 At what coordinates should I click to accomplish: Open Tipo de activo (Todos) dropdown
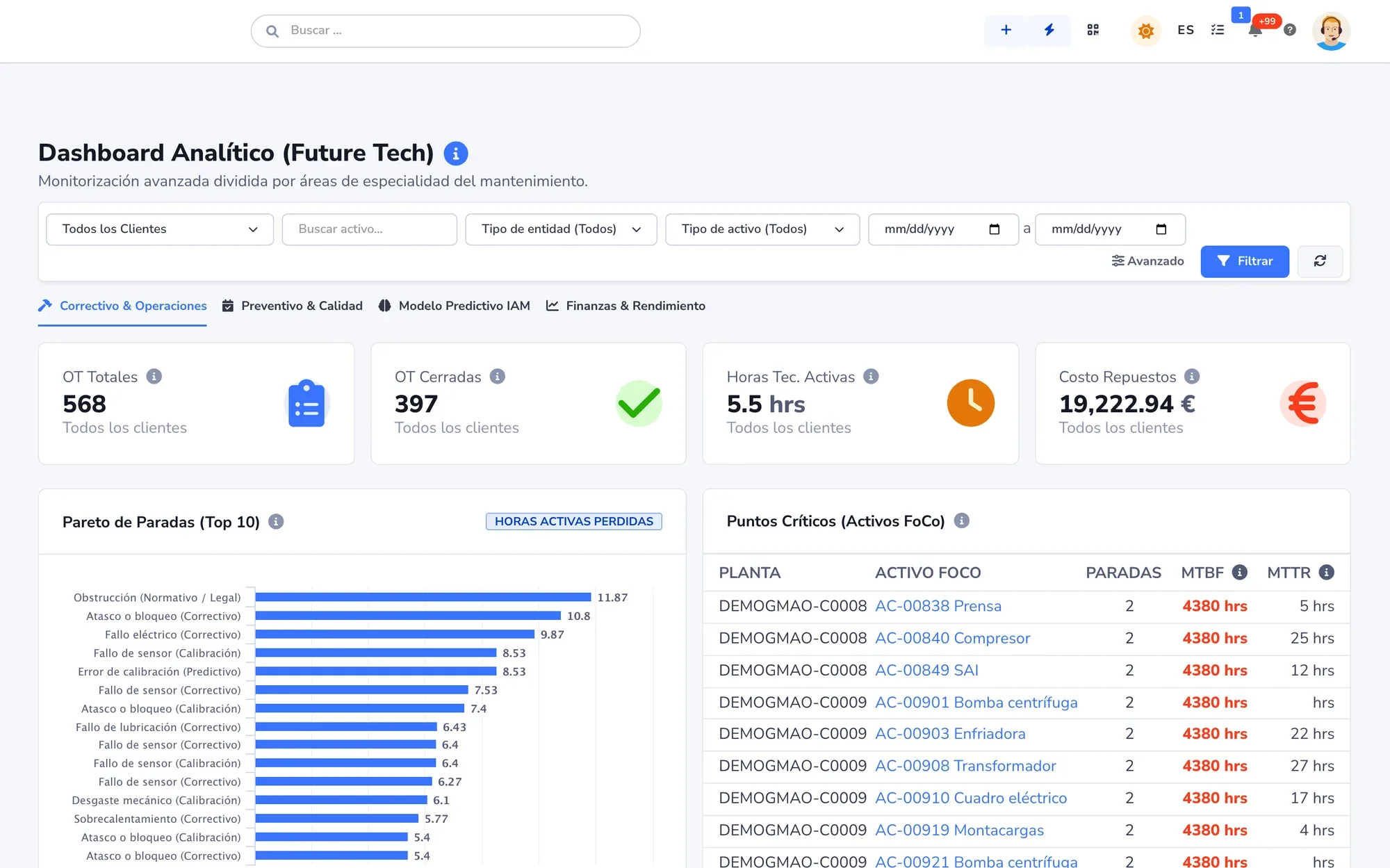pyautogui.click(x=762, y=229)
